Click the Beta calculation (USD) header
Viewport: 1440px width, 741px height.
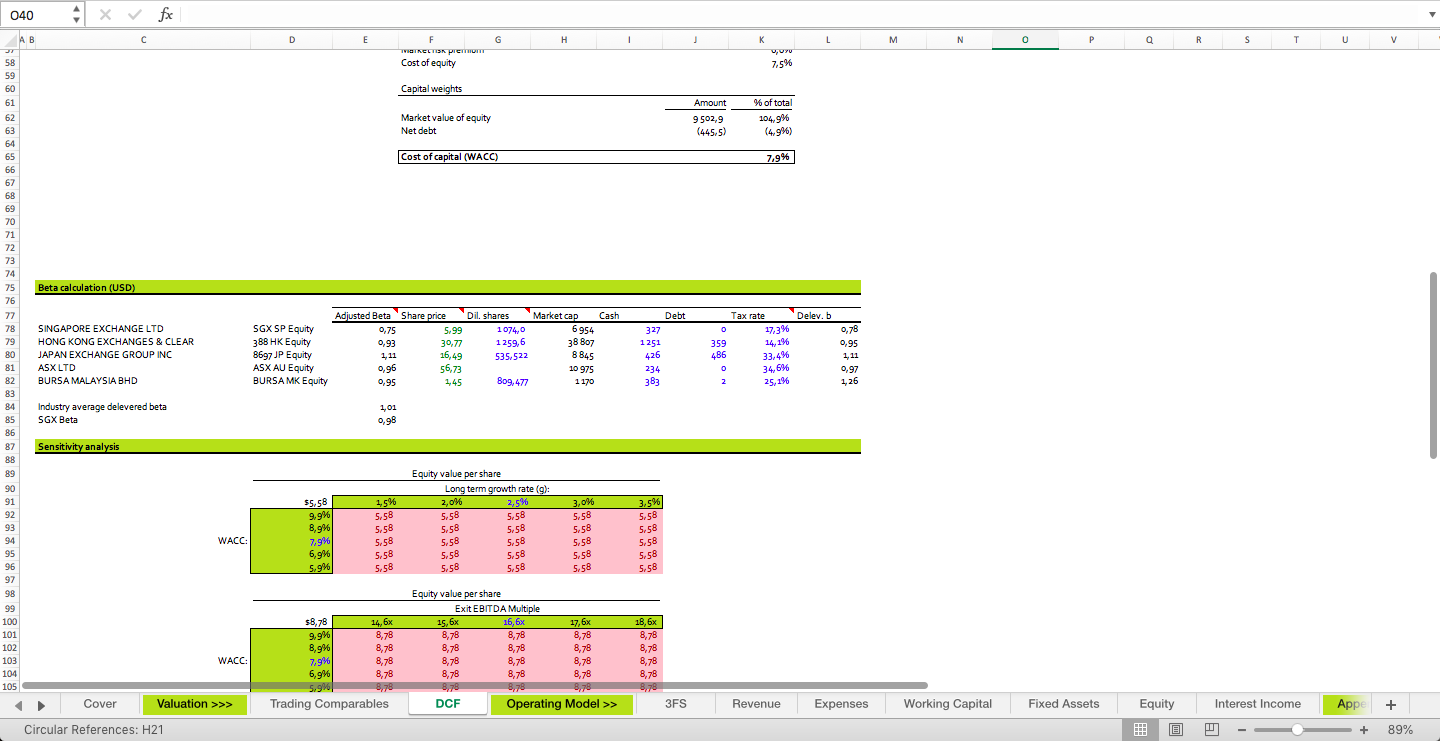(86, 288)
